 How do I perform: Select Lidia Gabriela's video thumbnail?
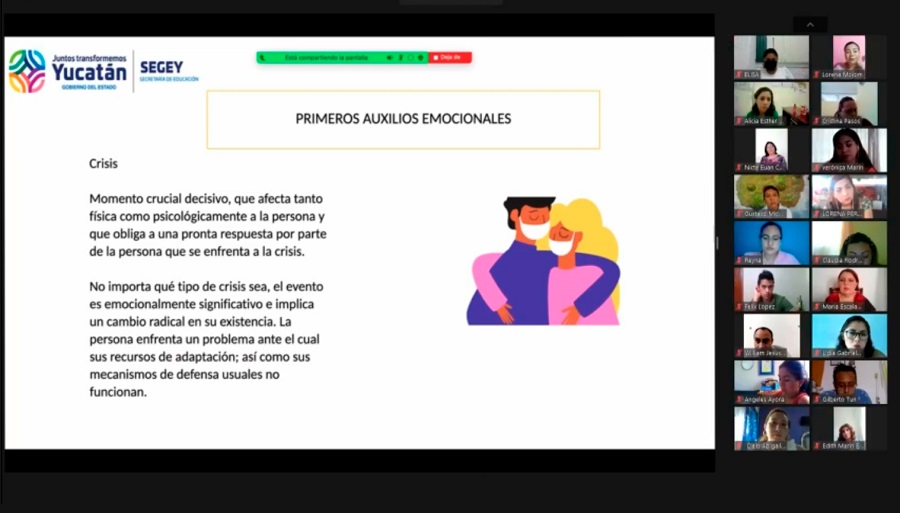pos(849,335)
